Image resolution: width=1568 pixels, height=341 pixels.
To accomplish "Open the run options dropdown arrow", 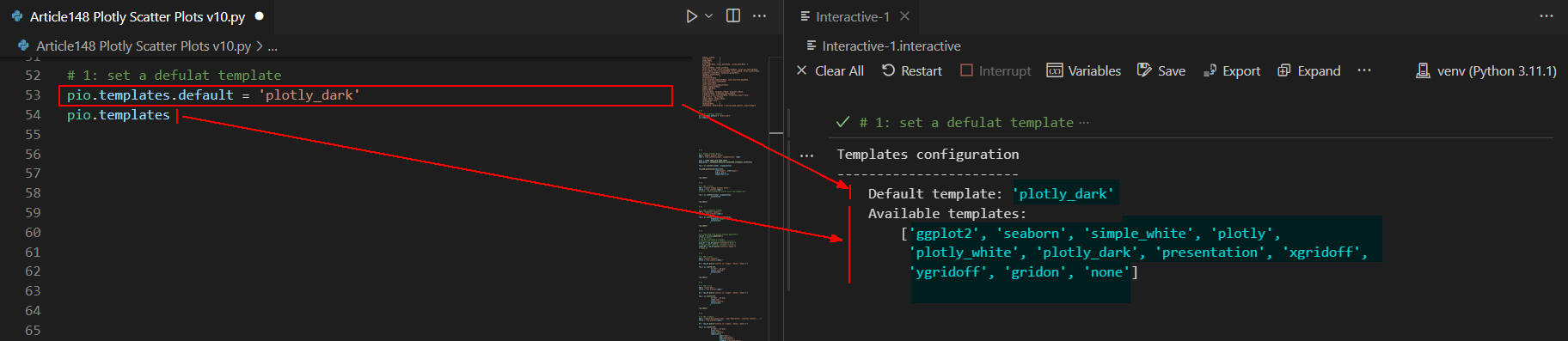I will coord(709,16).
